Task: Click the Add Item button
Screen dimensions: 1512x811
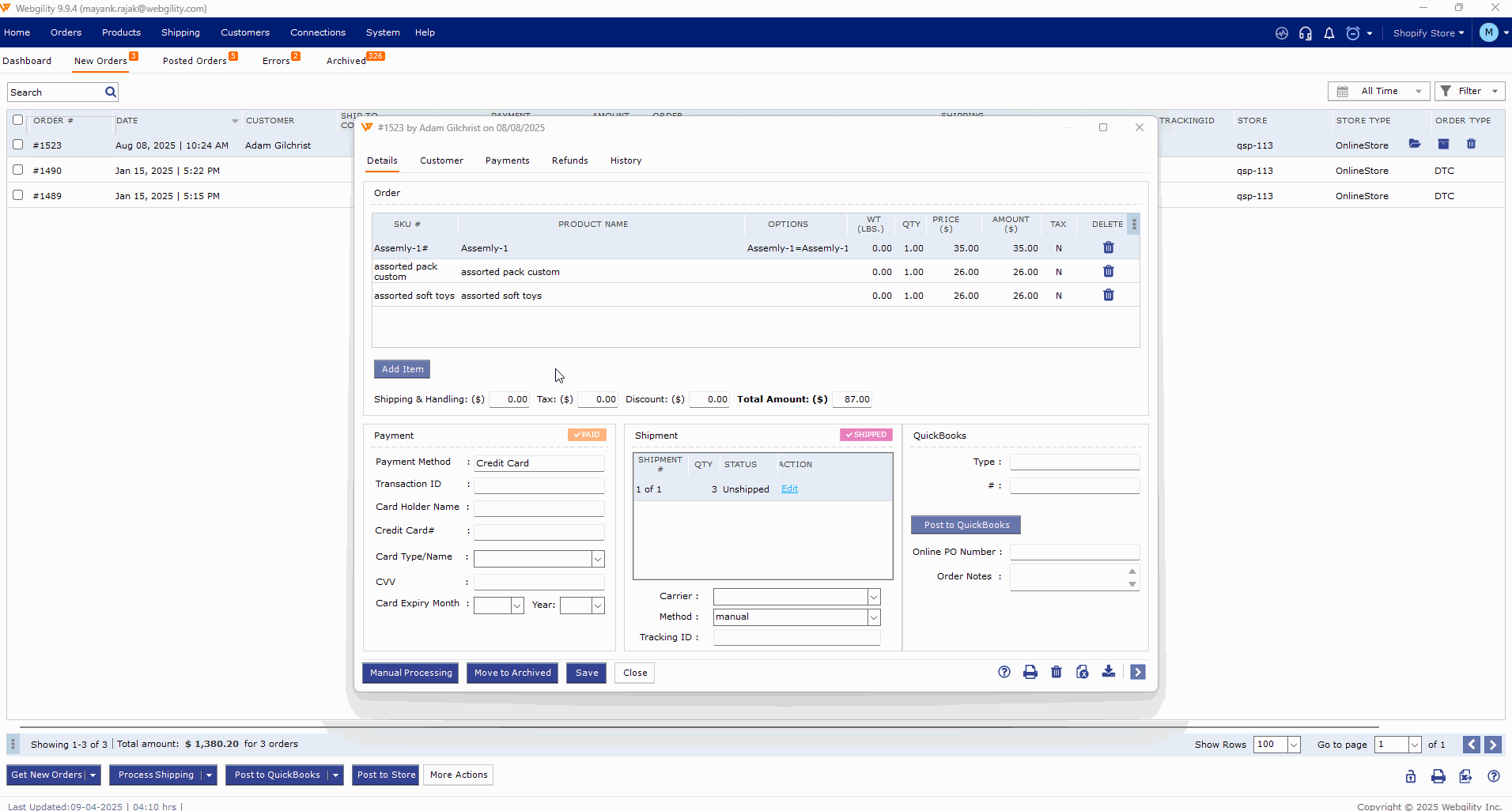Action: (x=402, y=369)
